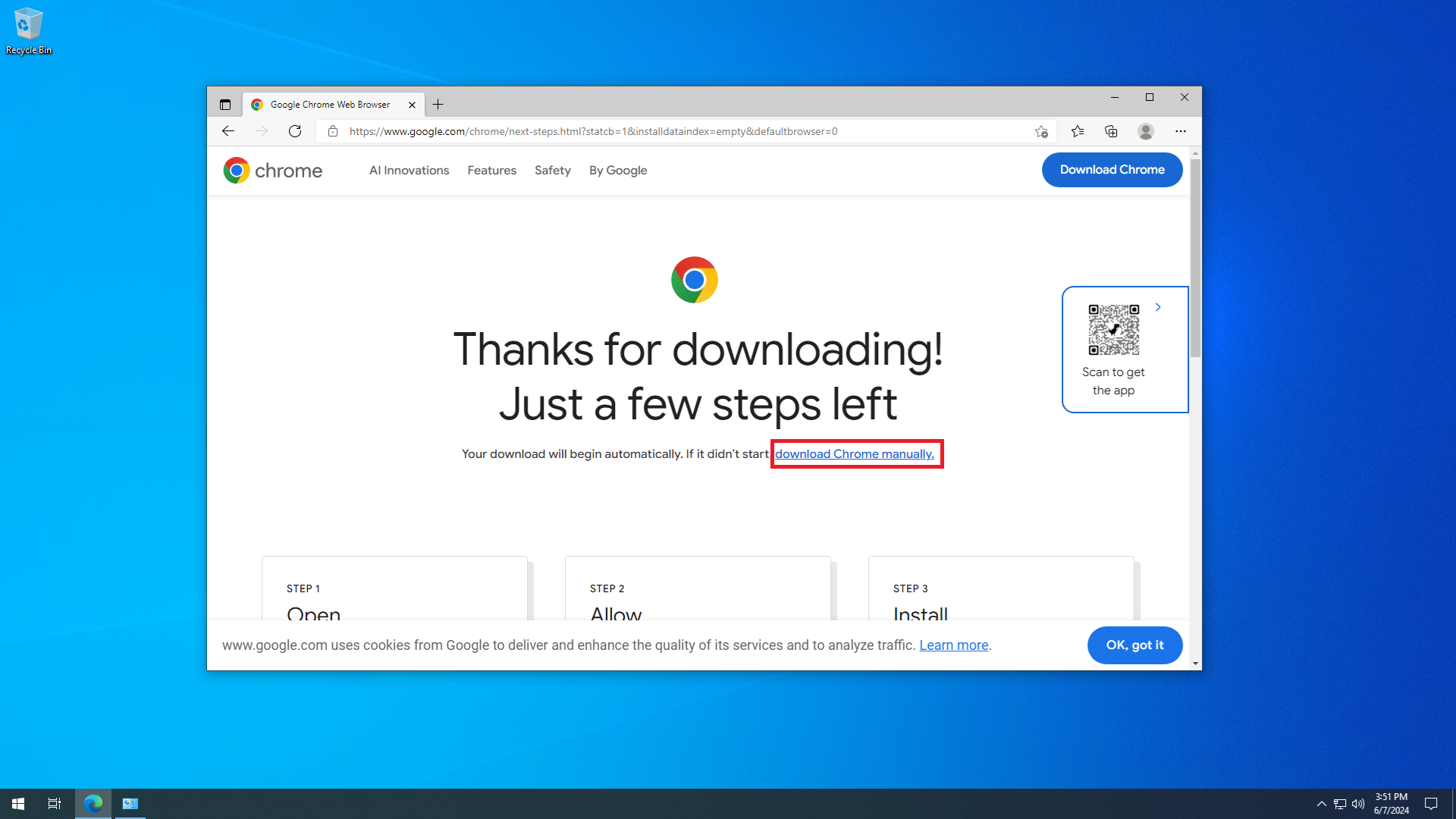This screenshot has width=1456, height=819.
Task: Click the STEP 2 Allow card
Action: tap(698, 588)
